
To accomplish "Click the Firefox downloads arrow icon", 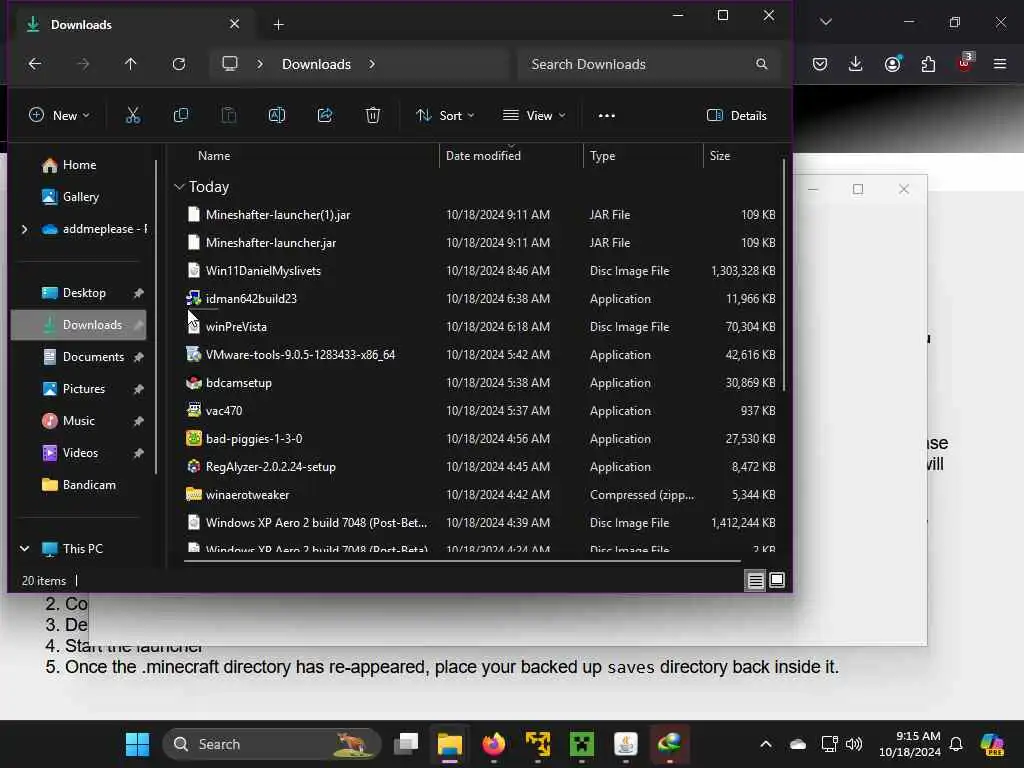I will pyautogui.click(x=856, y=63).
